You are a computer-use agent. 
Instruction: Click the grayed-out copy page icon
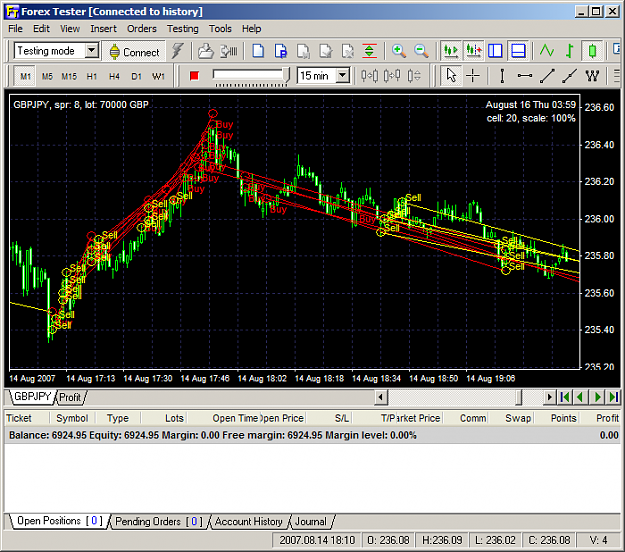(x=303, y=51)
